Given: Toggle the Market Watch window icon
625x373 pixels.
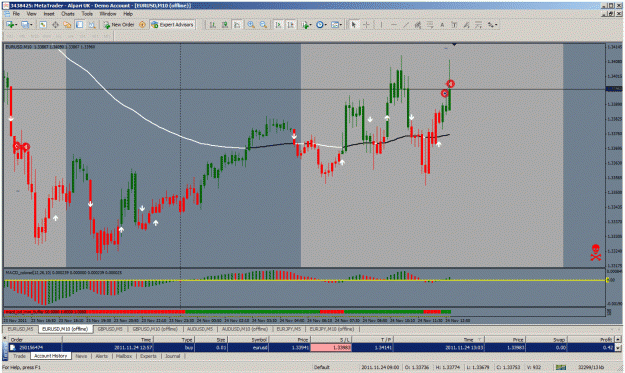Looking at the screenshot, I should [x=43, y=25].
